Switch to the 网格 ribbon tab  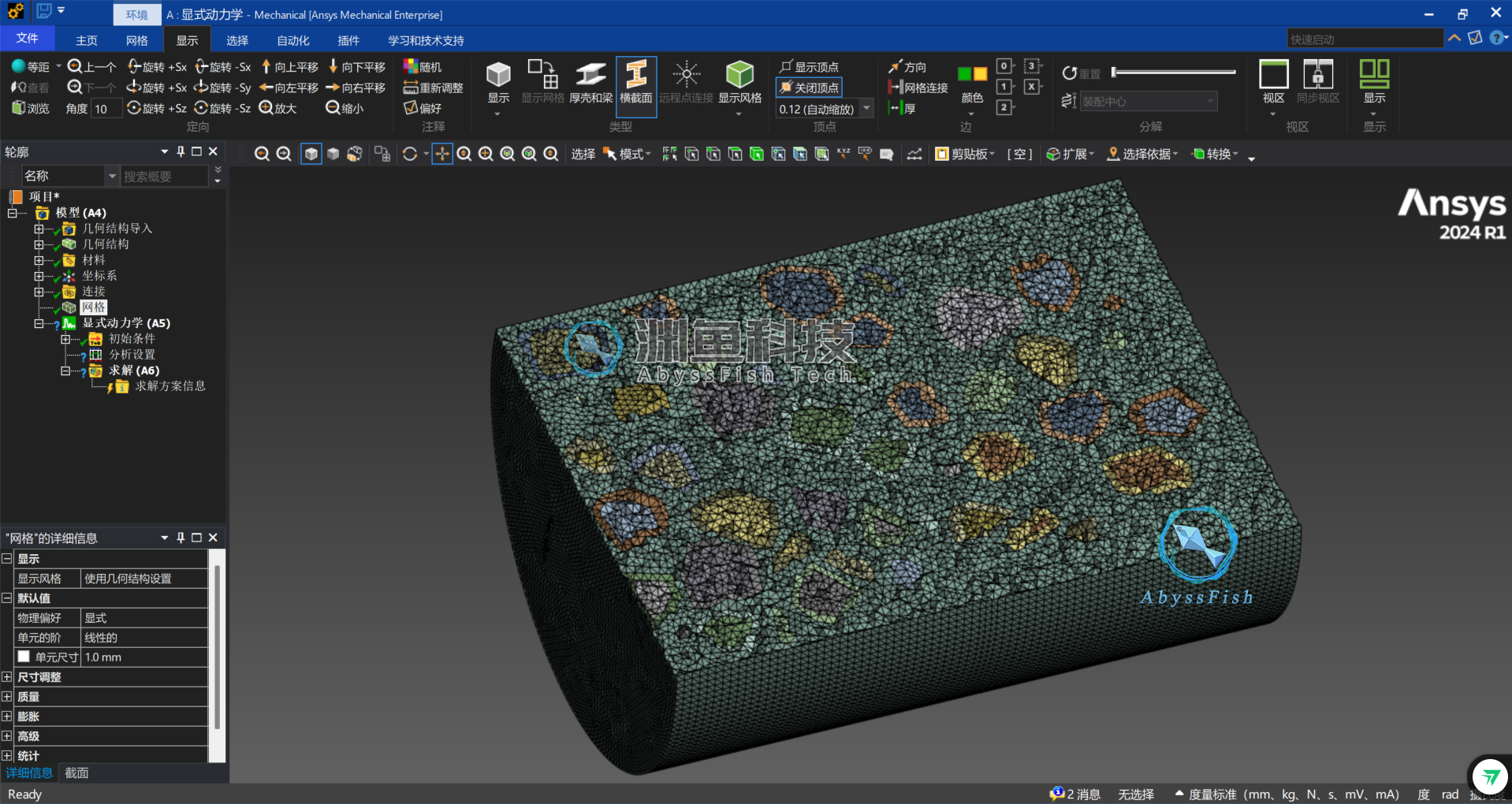(x=136, y=40)
